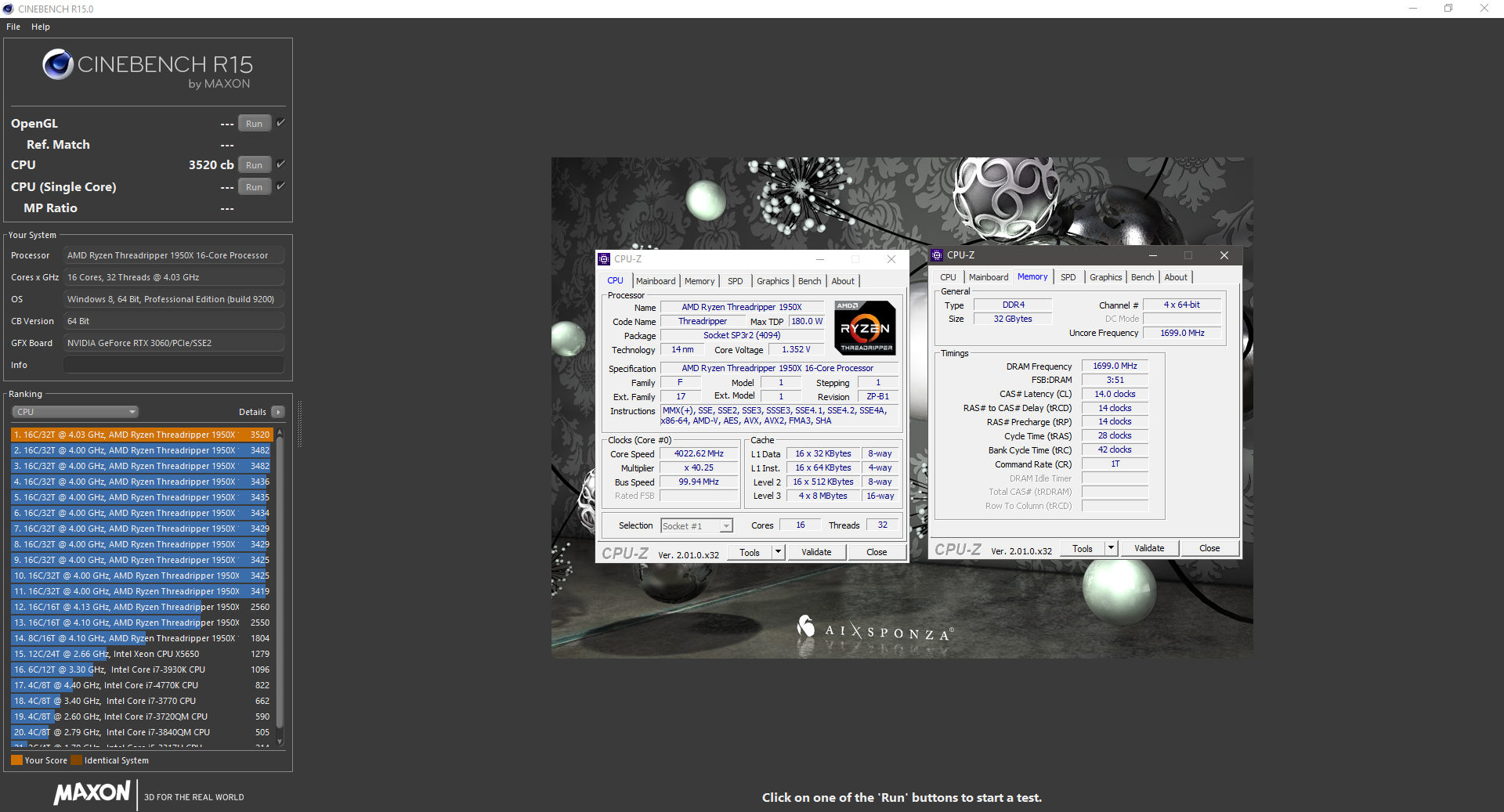This screenshot has height=812, width=1504.
Task: Click Validate in right CPU-Z window
Action: tap(1149, 548)
